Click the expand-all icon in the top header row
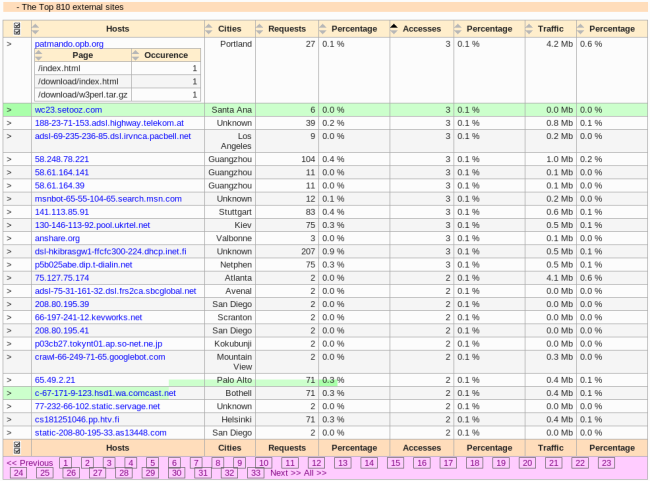Screen dimensions: 650x481 point(17,29)
